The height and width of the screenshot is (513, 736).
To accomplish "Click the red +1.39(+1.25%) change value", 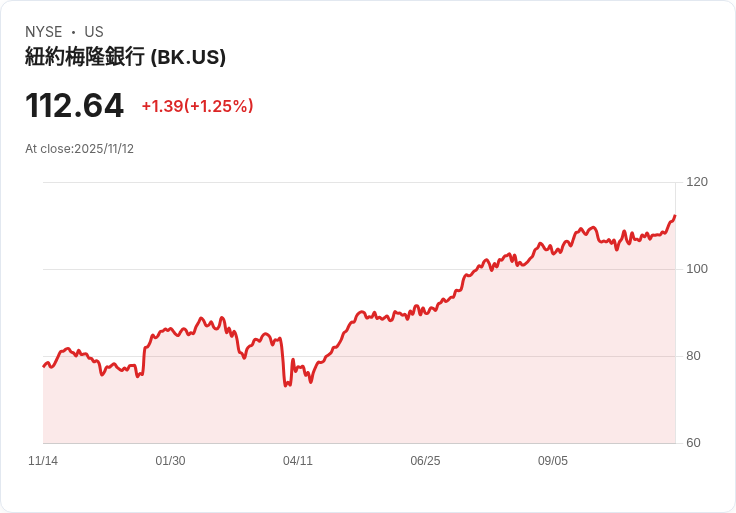I will point(198,106).
